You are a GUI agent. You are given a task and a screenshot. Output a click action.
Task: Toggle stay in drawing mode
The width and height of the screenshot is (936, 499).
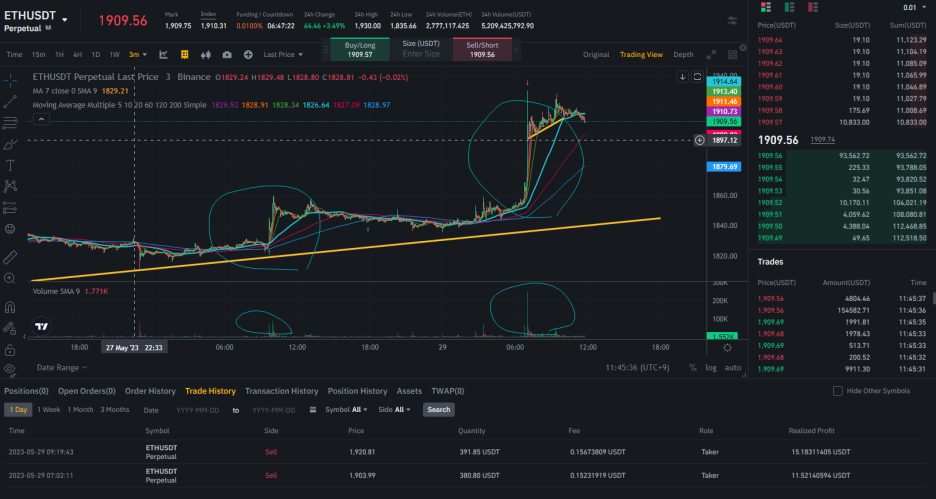(10, 328)
